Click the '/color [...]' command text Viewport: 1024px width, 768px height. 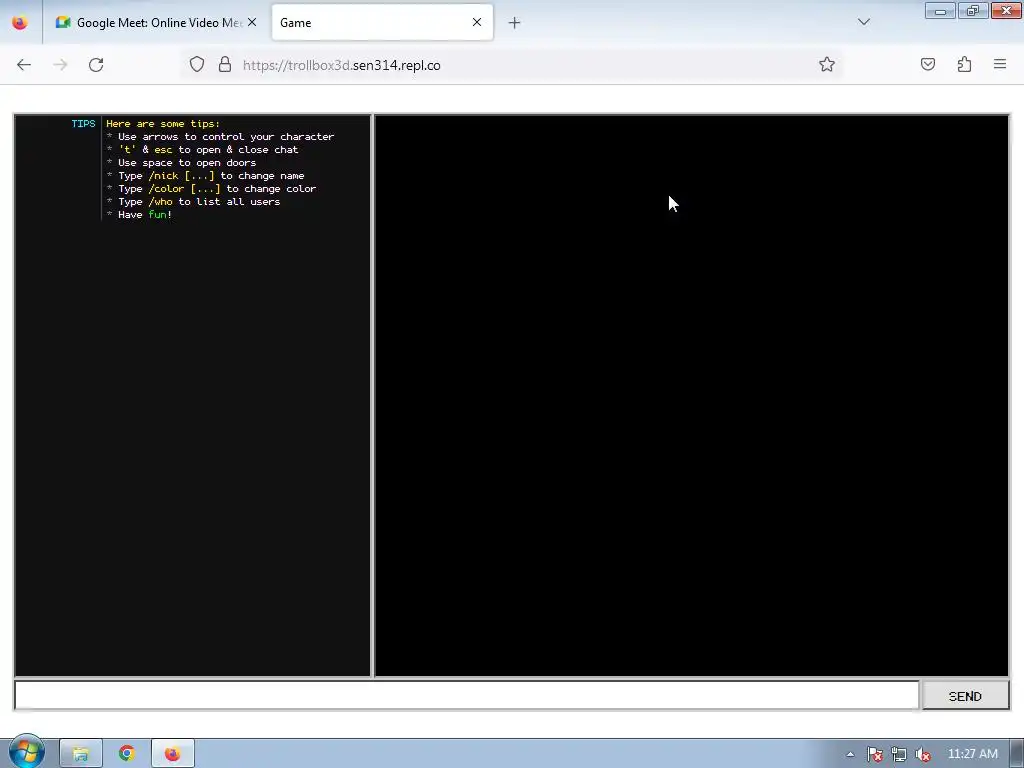coord(184,189)
